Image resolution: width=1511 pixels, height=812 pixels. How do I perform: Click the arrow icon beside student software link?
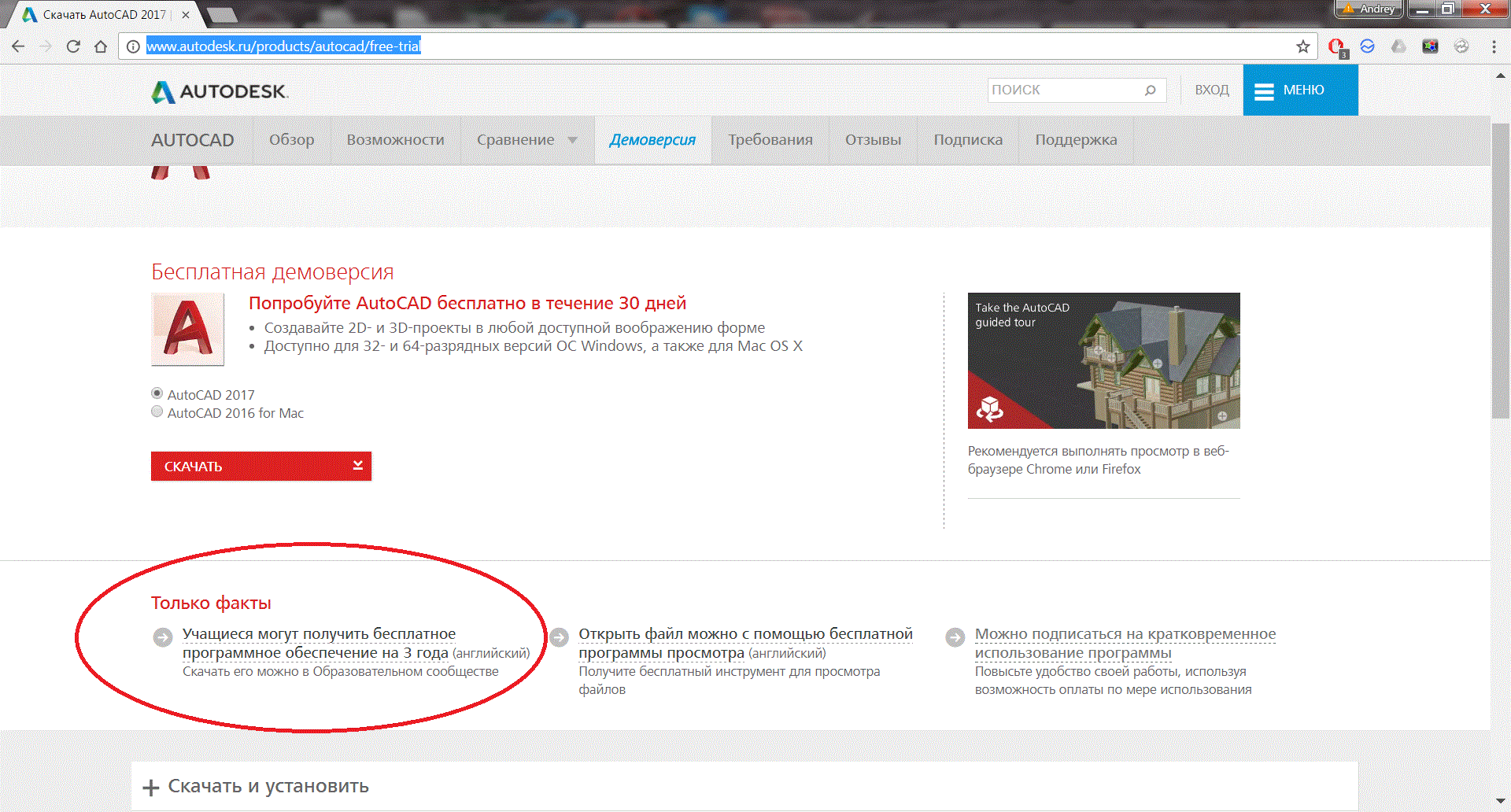pos(163,637)
